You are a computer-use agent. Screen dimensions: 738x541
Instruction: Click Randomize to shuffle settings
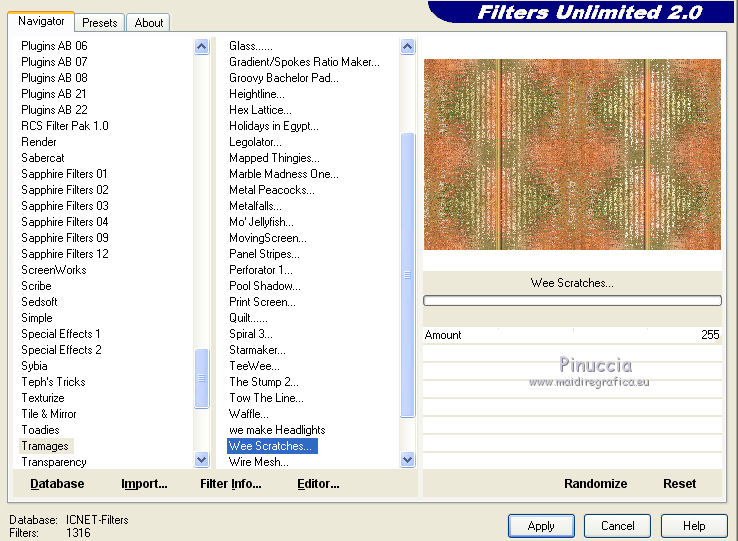595,484
